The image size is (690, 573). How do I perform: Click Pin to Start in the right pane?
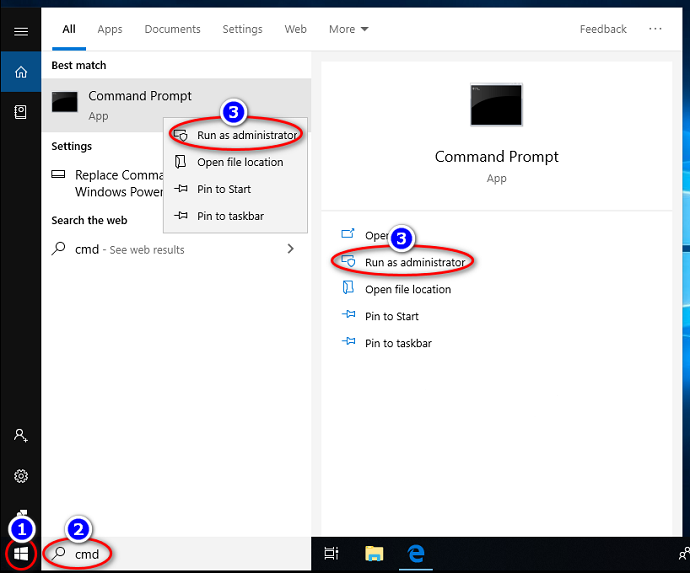pyautogui.click(x=392, y=316)
